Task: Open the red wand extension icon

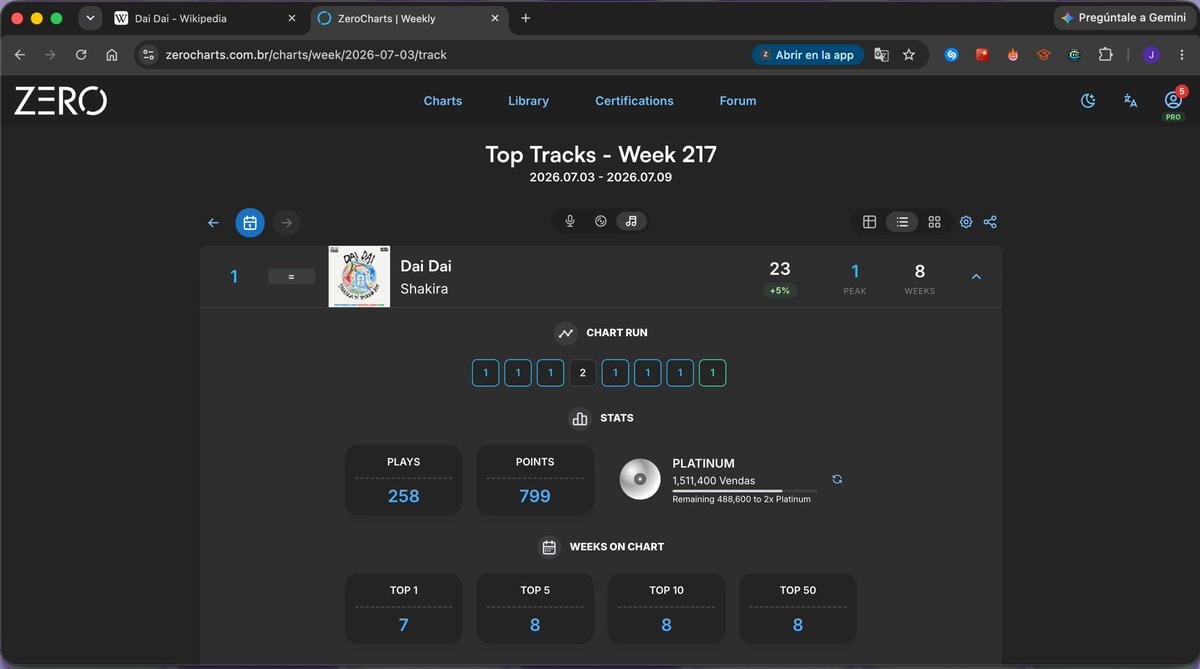Action: coord(982,55)
